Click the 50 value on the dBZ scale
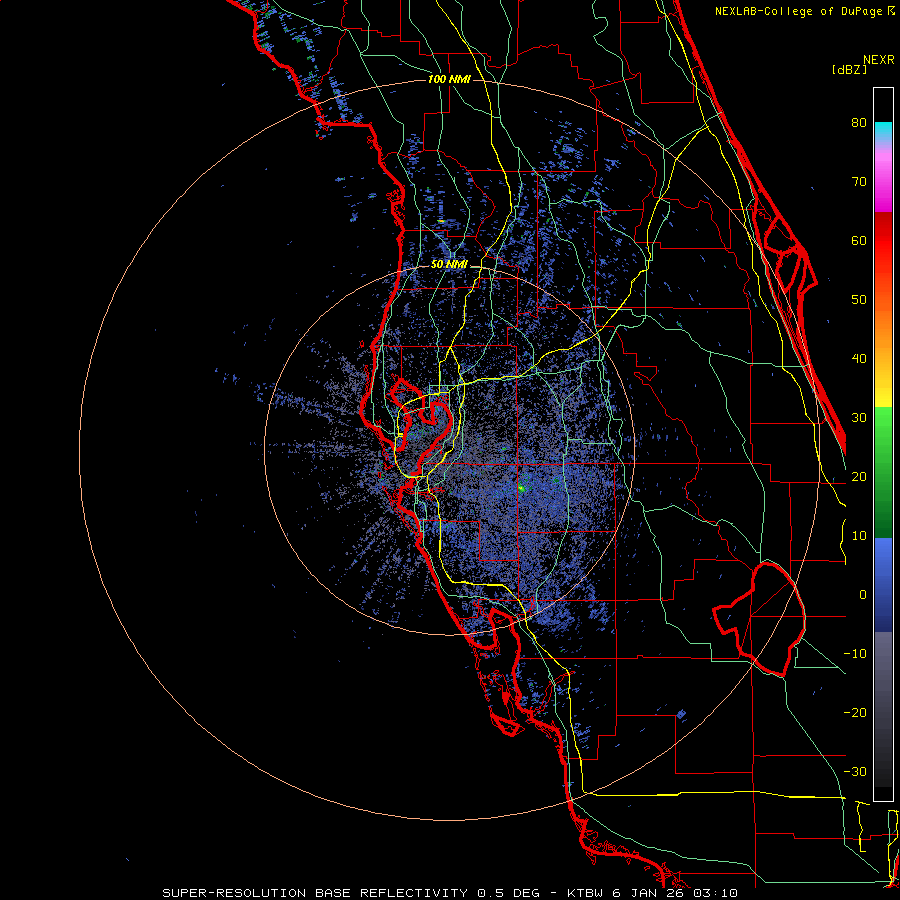The width and height of the screenshot is (900, 900). coord(859,300)
